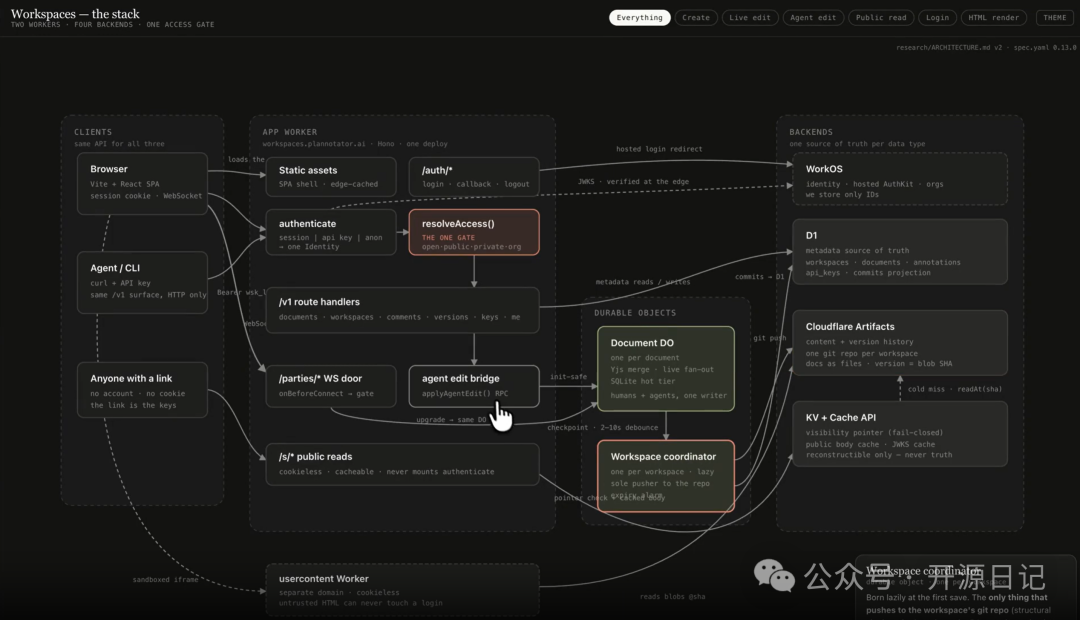Click the DURABLE OBJECTS group heading

635,313
